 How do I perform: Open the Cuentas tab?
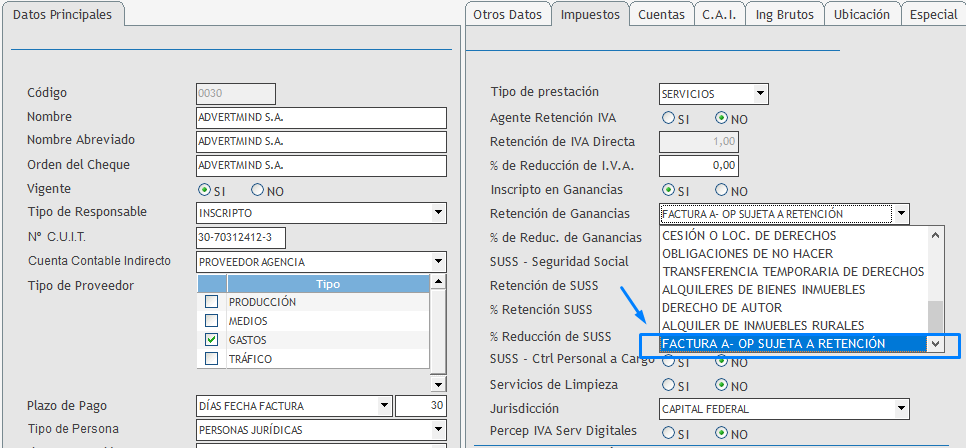[x=662, y=15]
